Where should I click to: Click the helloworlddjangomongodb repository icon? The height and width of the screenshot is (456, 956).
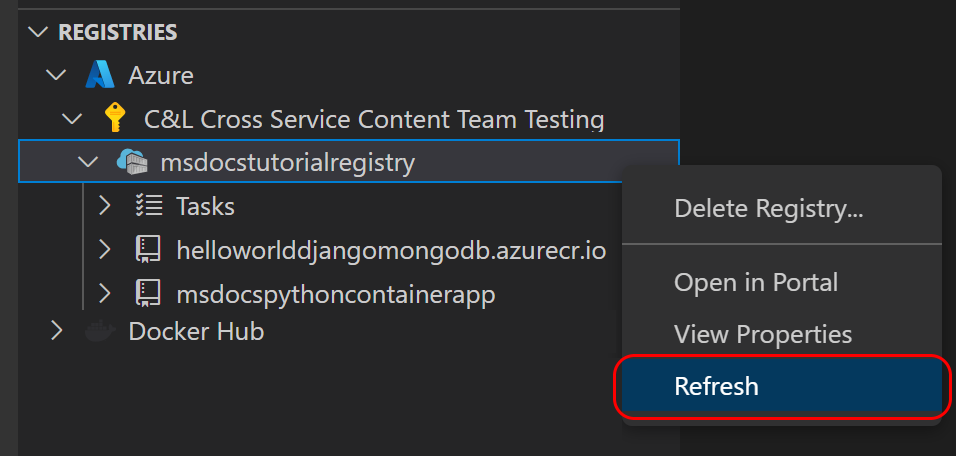pos(148,250)
